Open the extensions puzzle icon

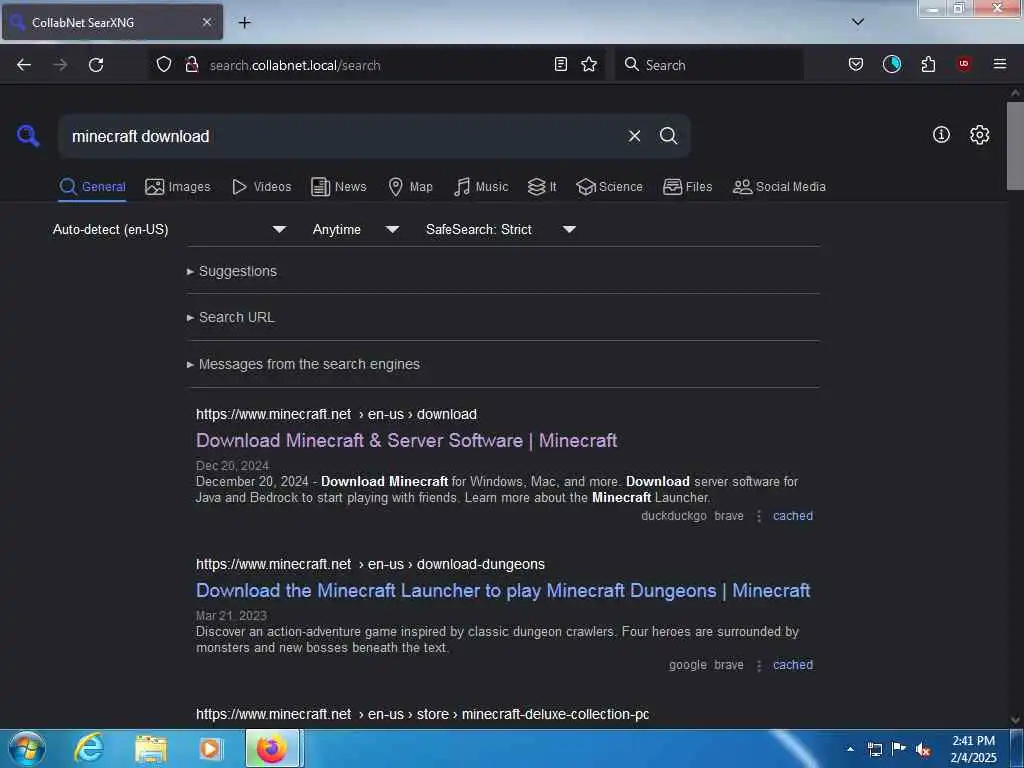click(928, 64)
